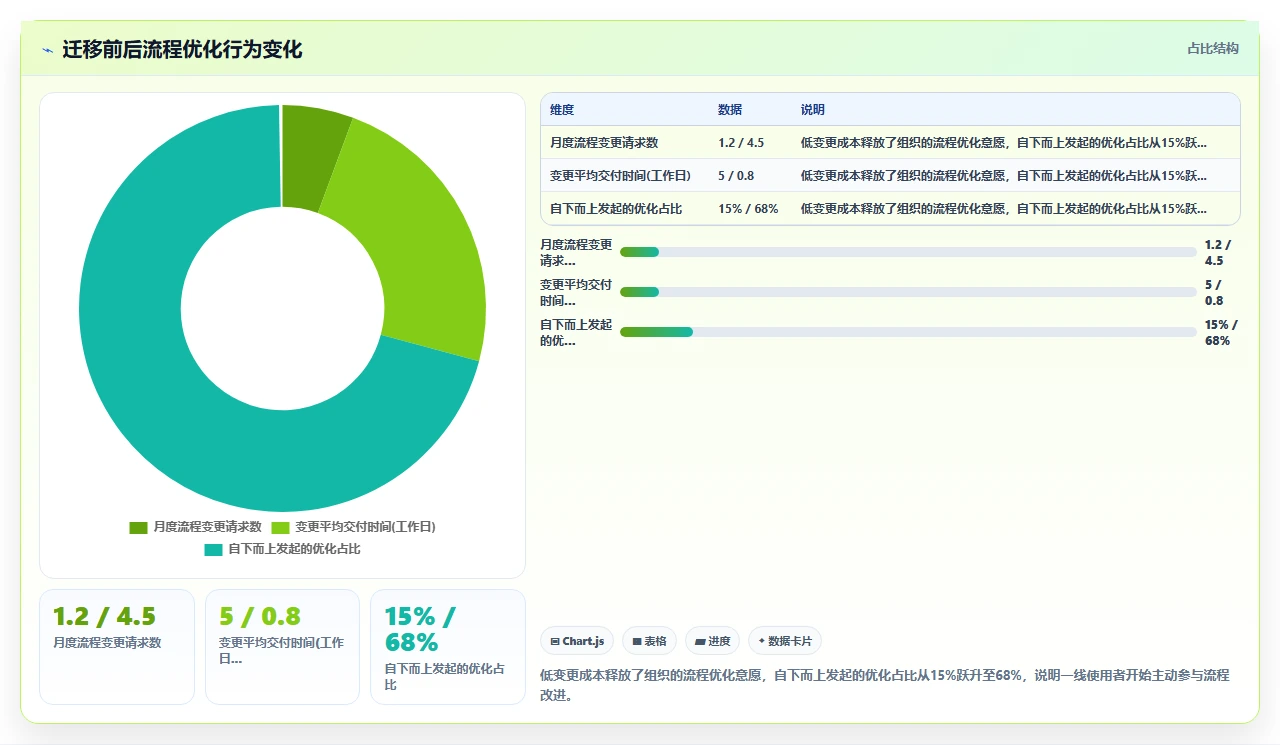Click the table value 15% / 68%
Screen dimensions: 1280x745
pyautogui.click(x=748, y=209)
